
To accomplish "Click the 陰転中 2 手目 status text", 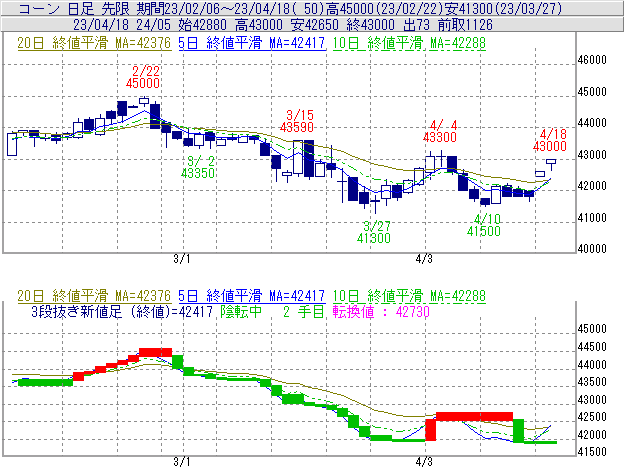I will point(272,311).
